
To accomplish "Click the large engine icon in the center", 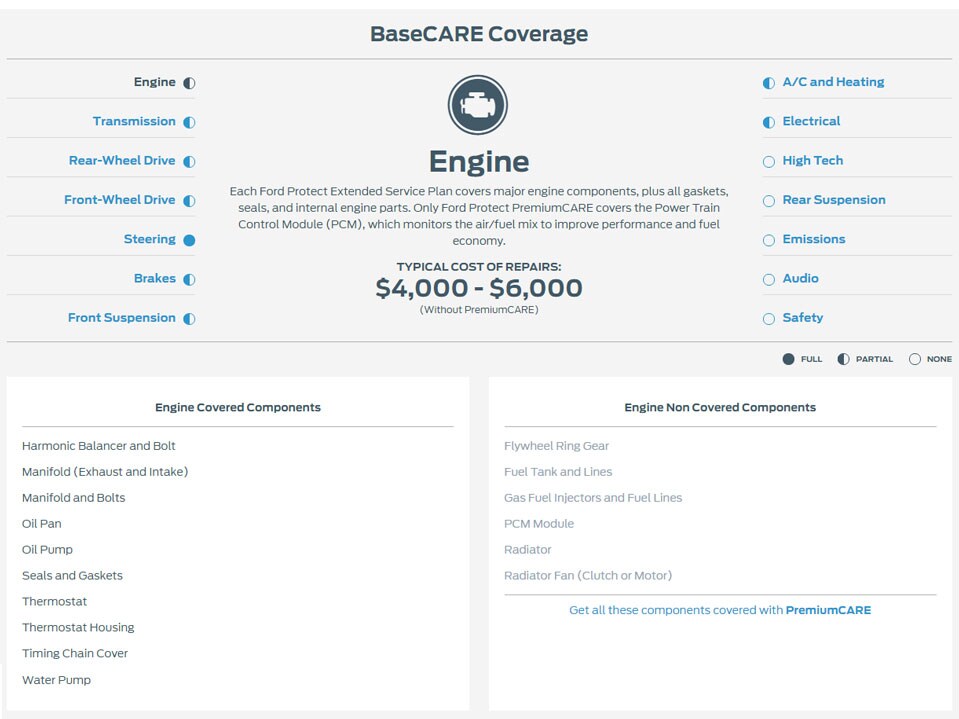I will click(478, 105).
